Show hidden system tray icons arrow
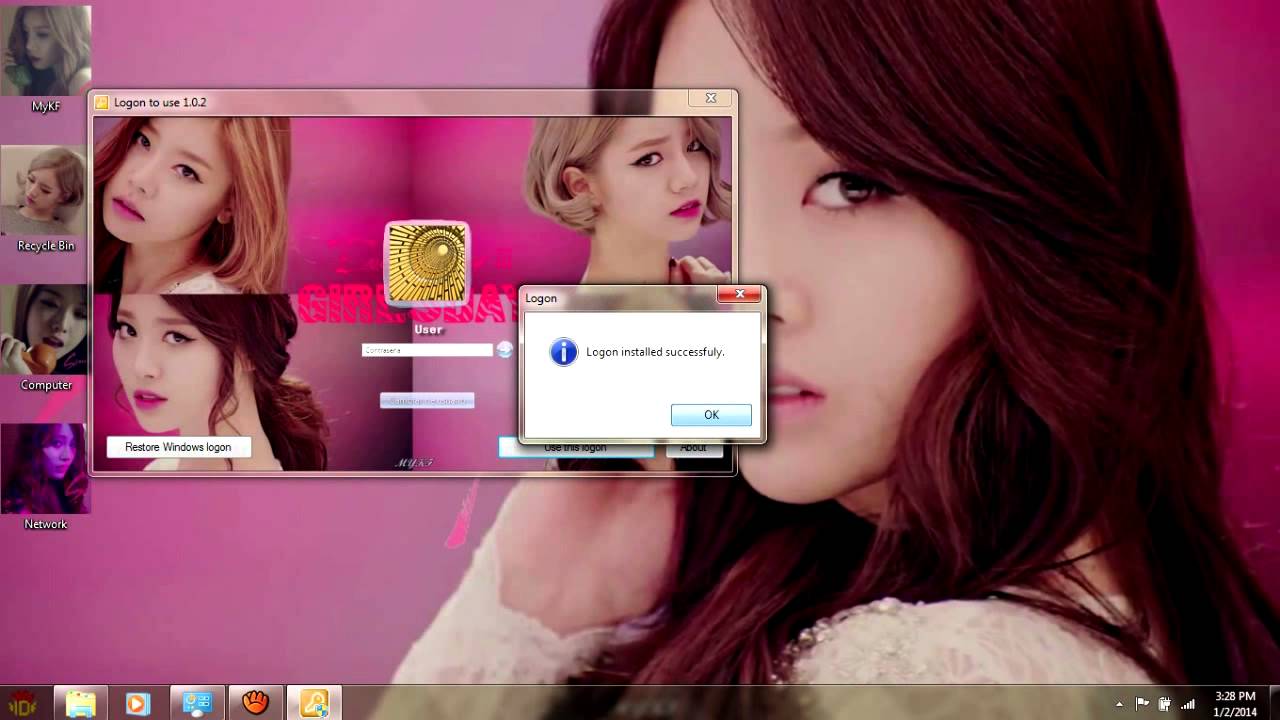 (1119, 704)
